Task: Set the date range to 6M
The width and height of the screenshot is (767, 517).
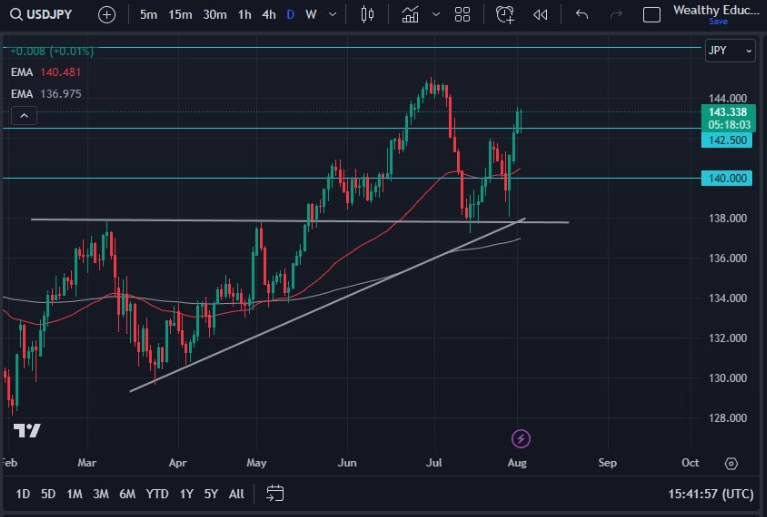Action: coord(127,494)
